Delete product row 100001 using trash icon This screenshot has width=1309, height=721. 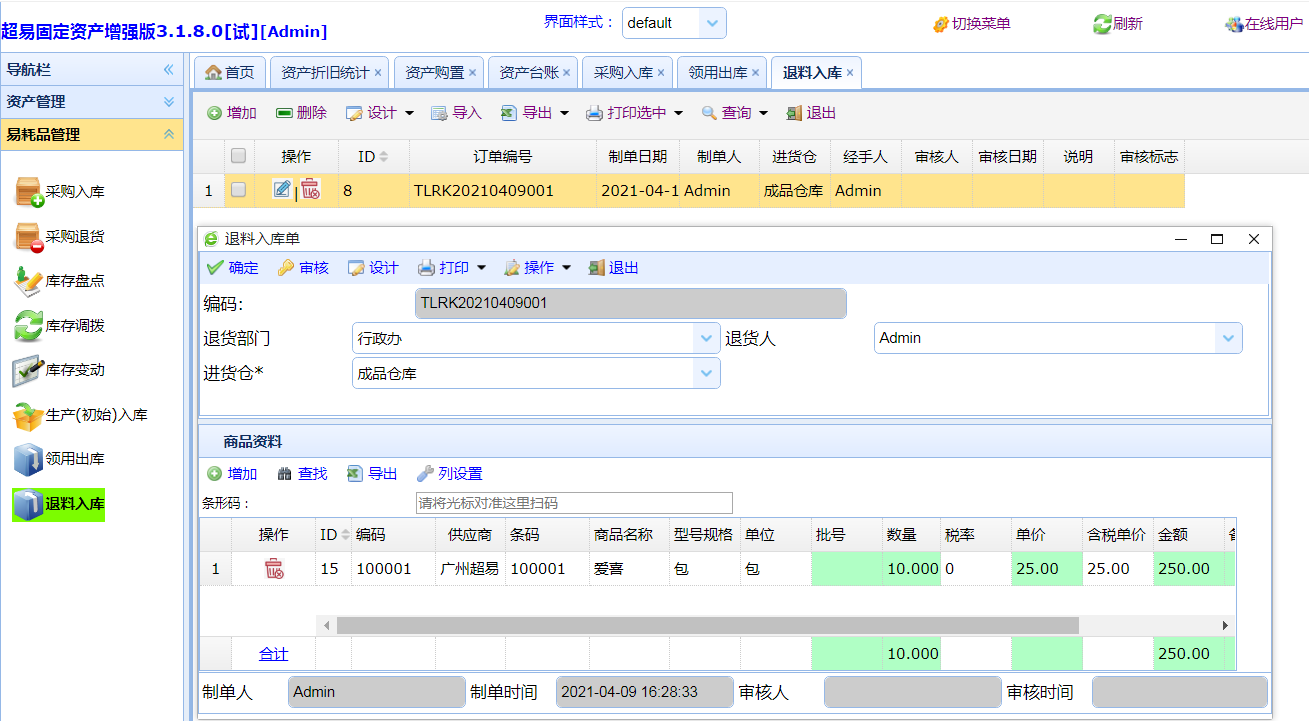coord(273,569)
